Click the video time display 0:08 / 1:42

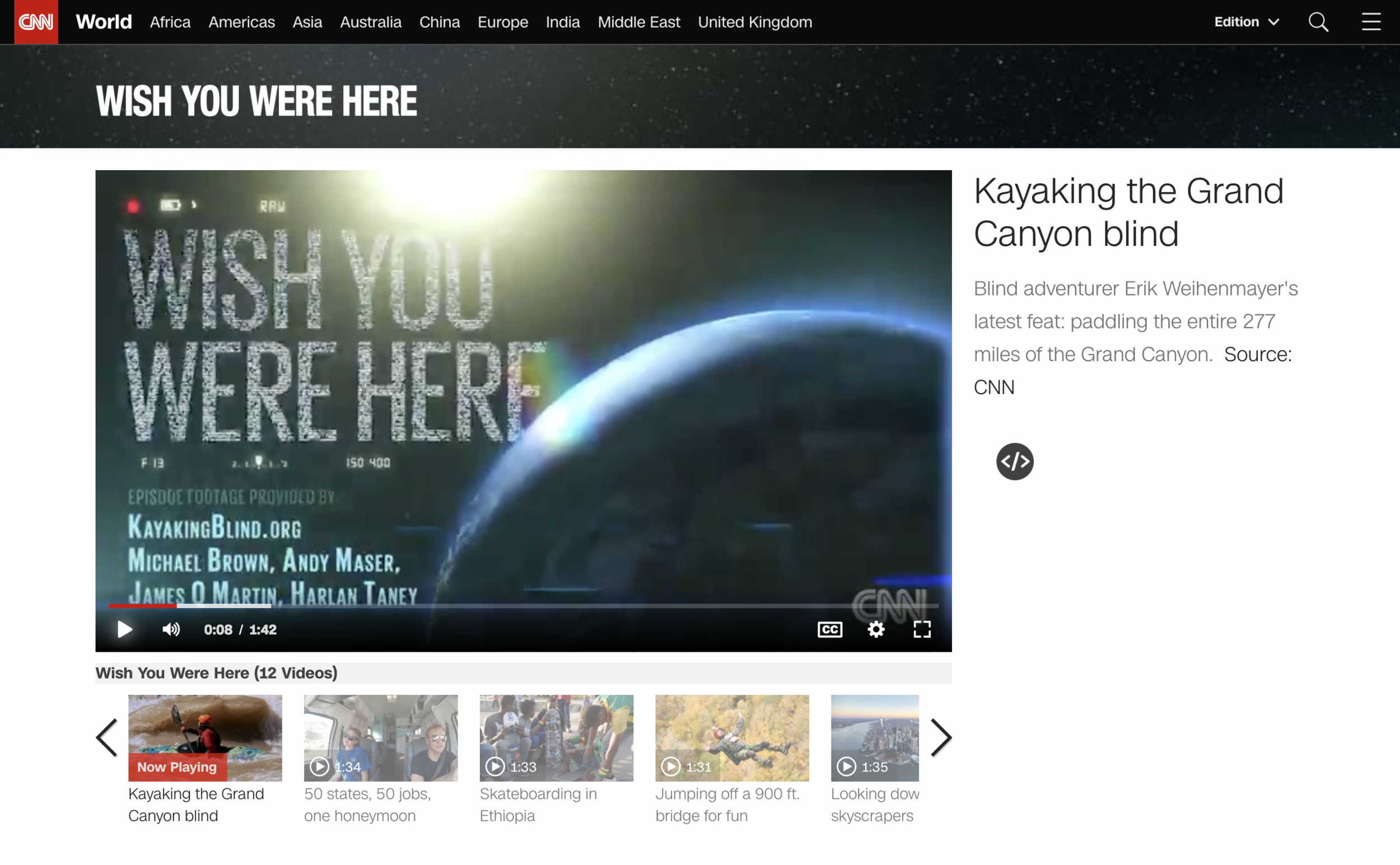[x=240, y=629]
